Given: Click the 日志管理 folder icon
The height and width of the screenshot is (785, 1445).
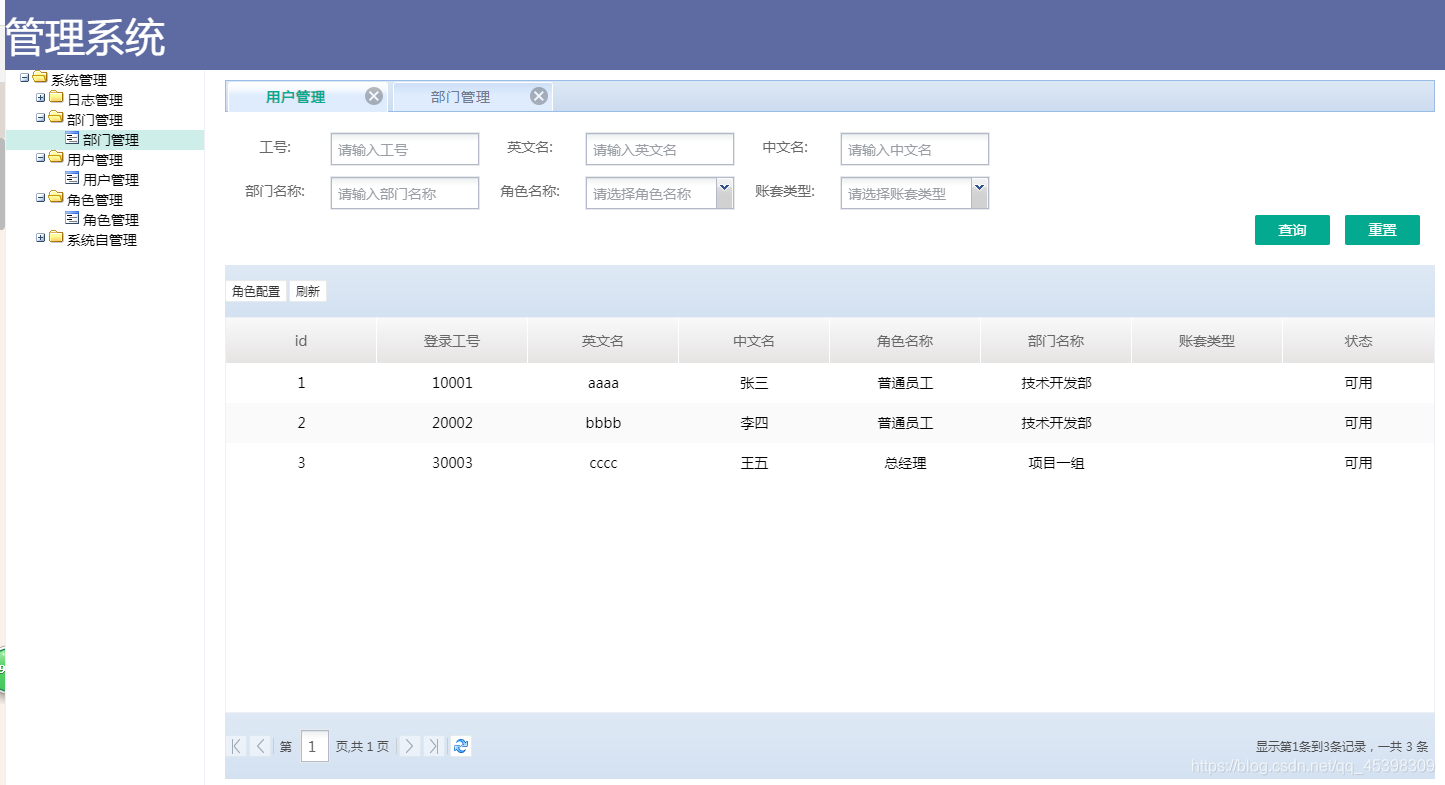Looking at the screenshot, I should (x=56, y=97).
